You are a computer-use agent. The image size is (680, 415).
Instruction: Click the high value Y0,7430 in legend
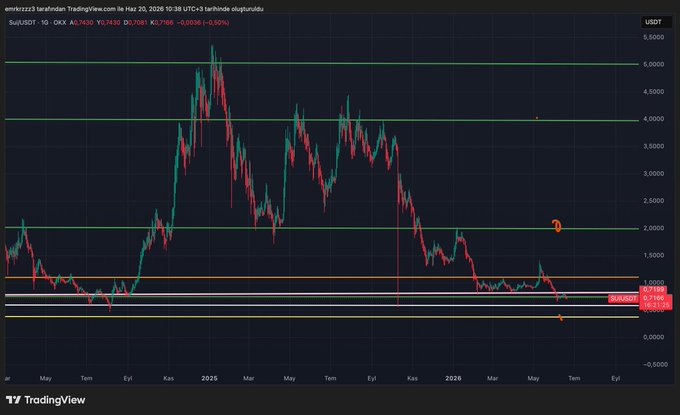(108, 23)
